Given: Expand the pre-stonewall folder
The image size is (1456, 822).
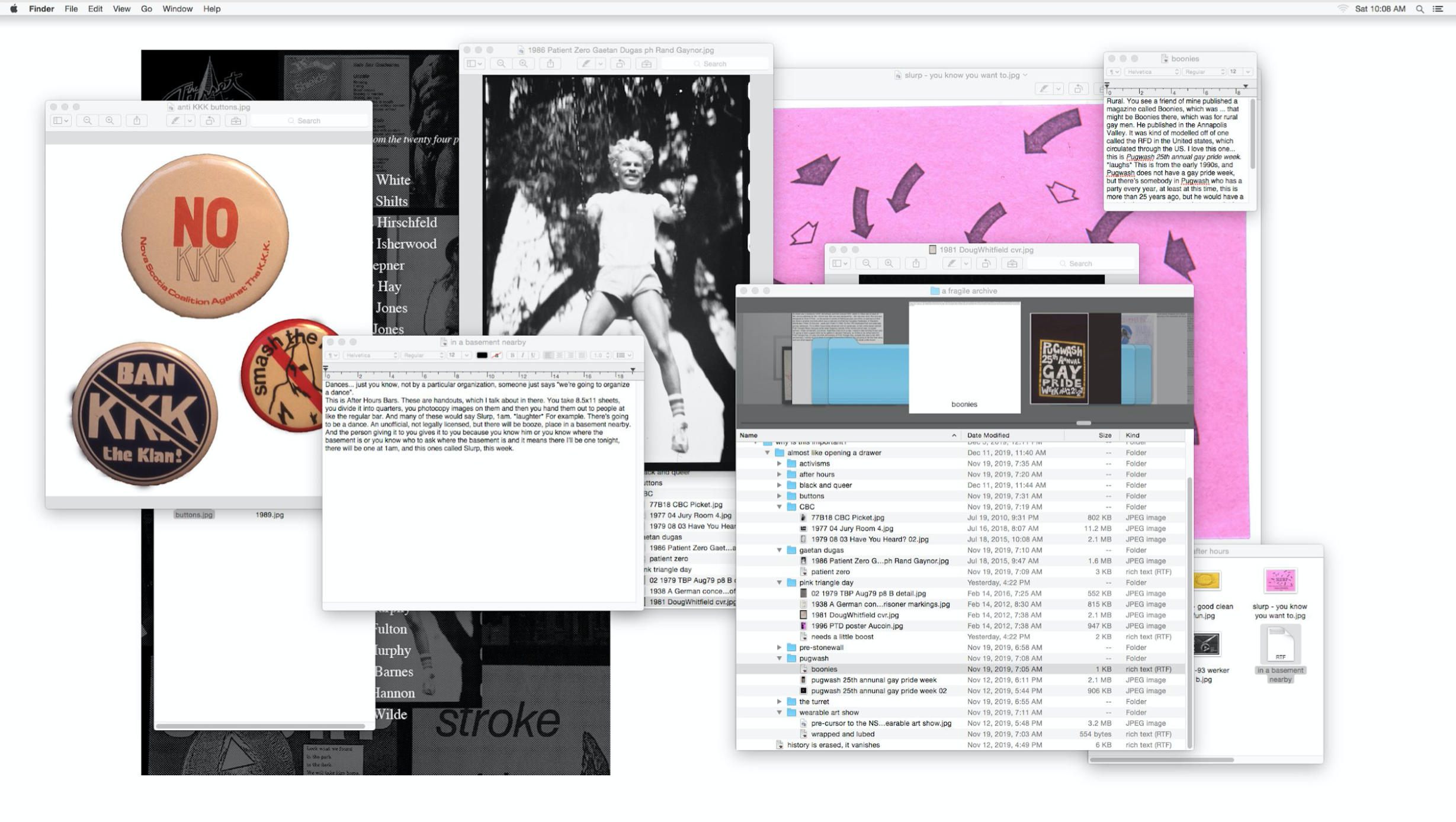Looking at the screenshot, I should click(x=780, y=648).
